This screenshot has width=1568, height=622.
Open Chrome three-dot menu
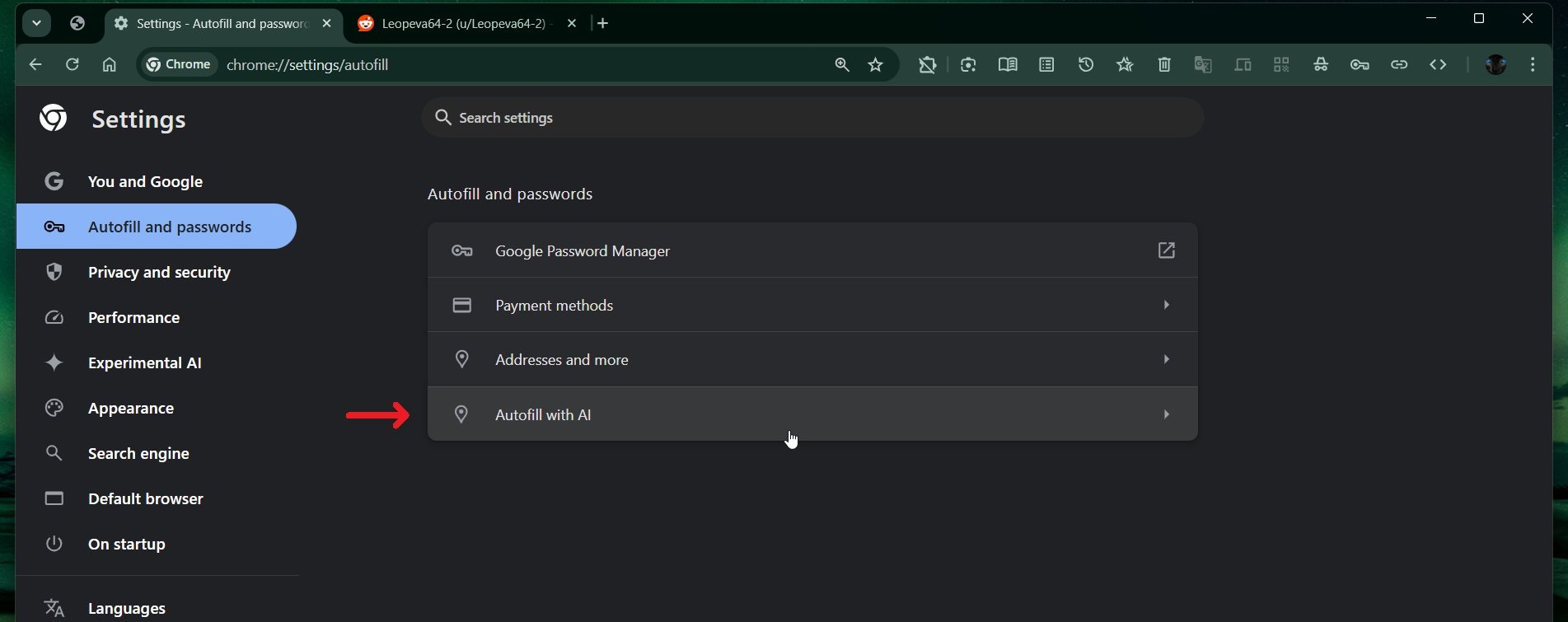tap(1532, 65)
